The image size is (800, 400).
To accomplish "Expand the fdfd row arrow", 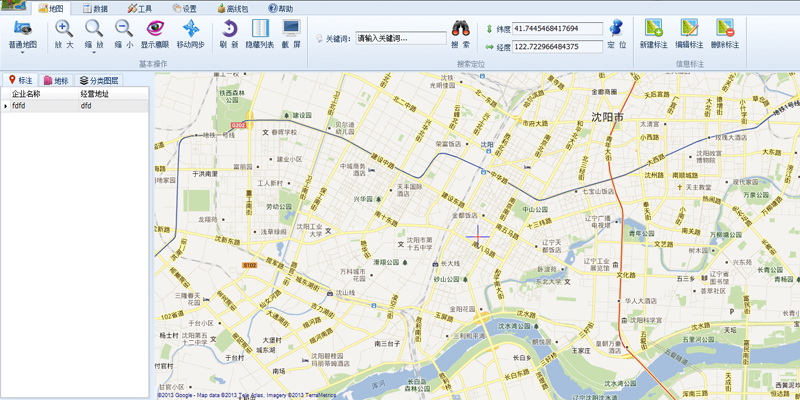I will (5, 105).
